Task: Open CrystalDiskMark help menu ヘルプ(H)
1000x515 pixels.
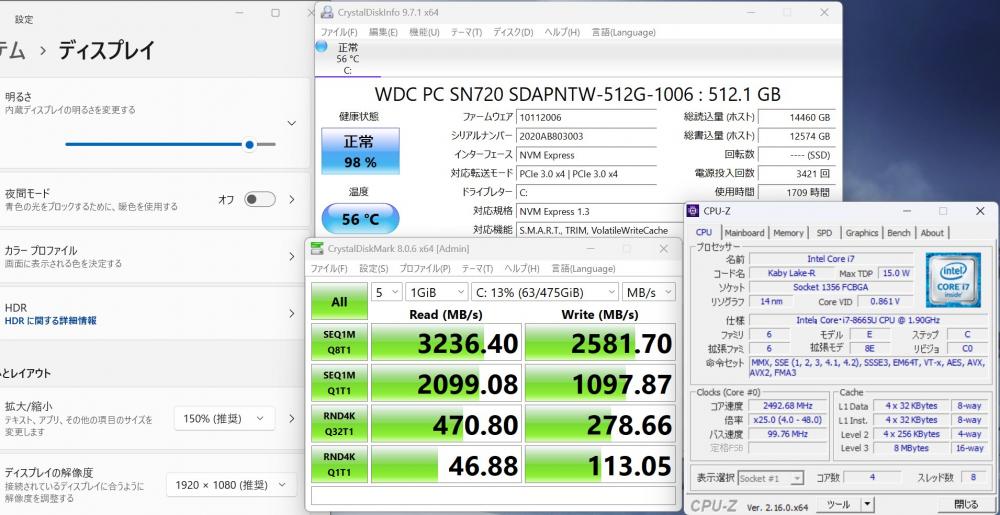Action: click(x=522, y=268)
